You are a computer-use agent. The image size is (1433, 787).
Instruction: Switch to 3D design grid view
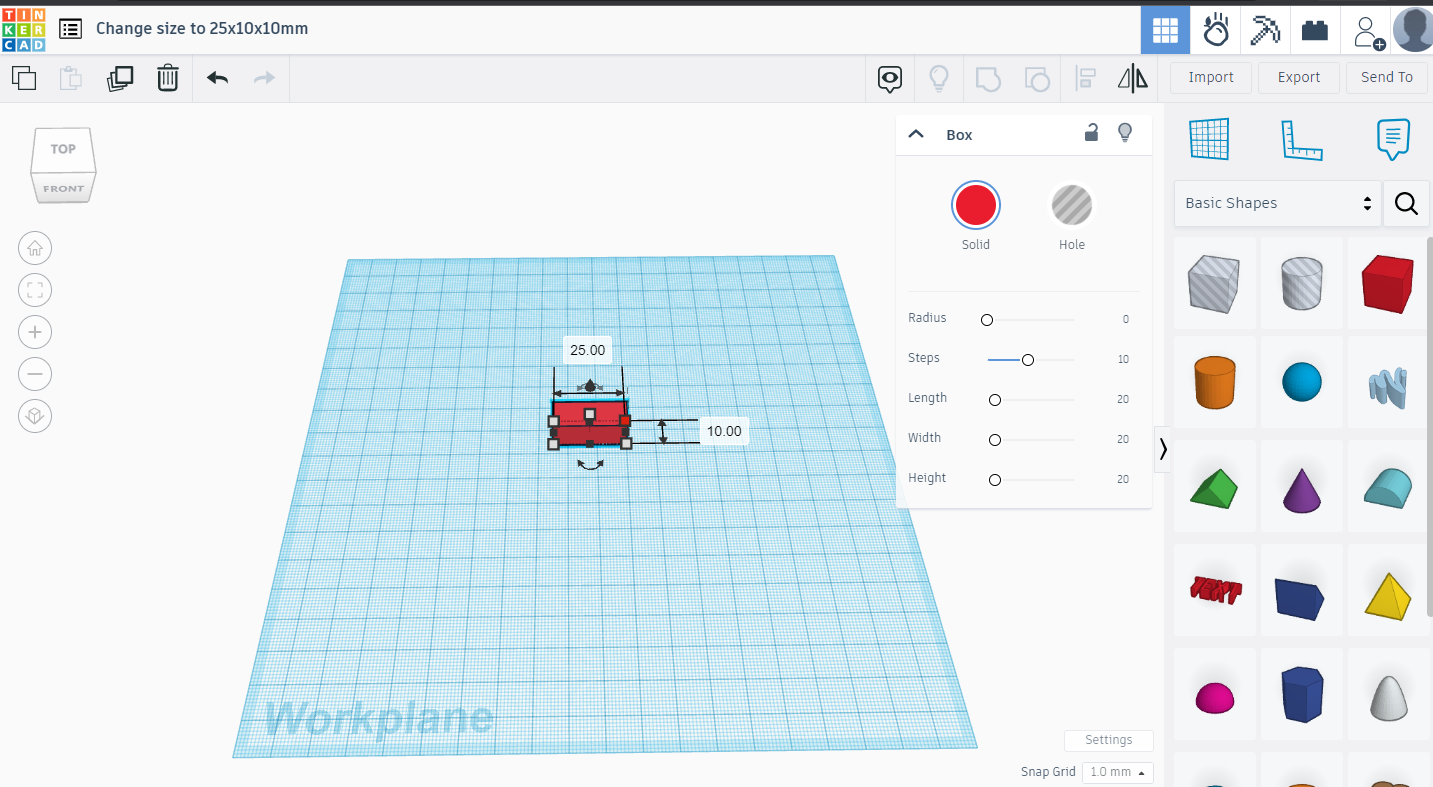(1165, 30)
